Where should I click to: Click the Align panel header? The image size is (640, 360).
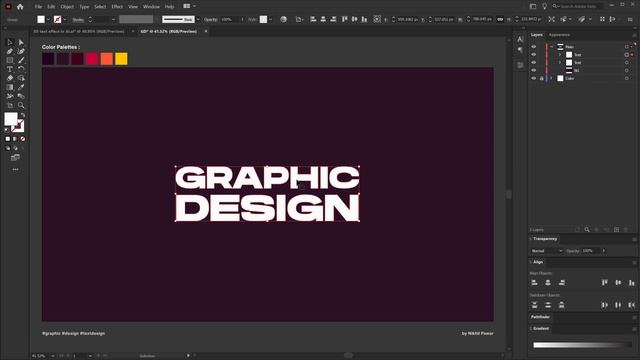pos(538,262)
